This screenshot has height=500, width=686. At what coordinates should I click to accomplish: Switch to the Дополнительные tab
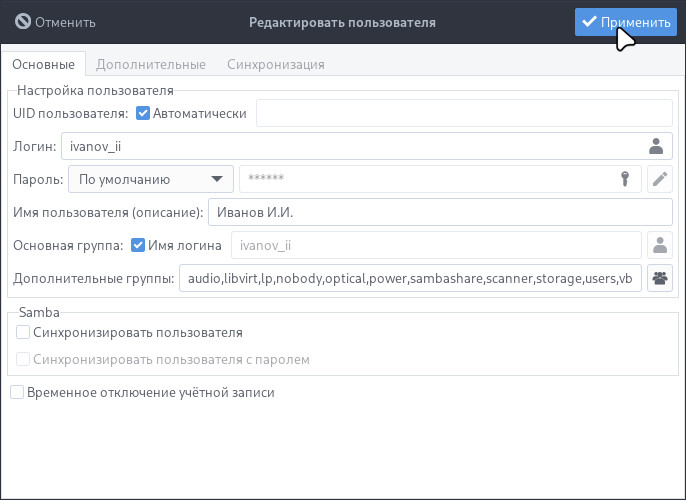[151, 64]
